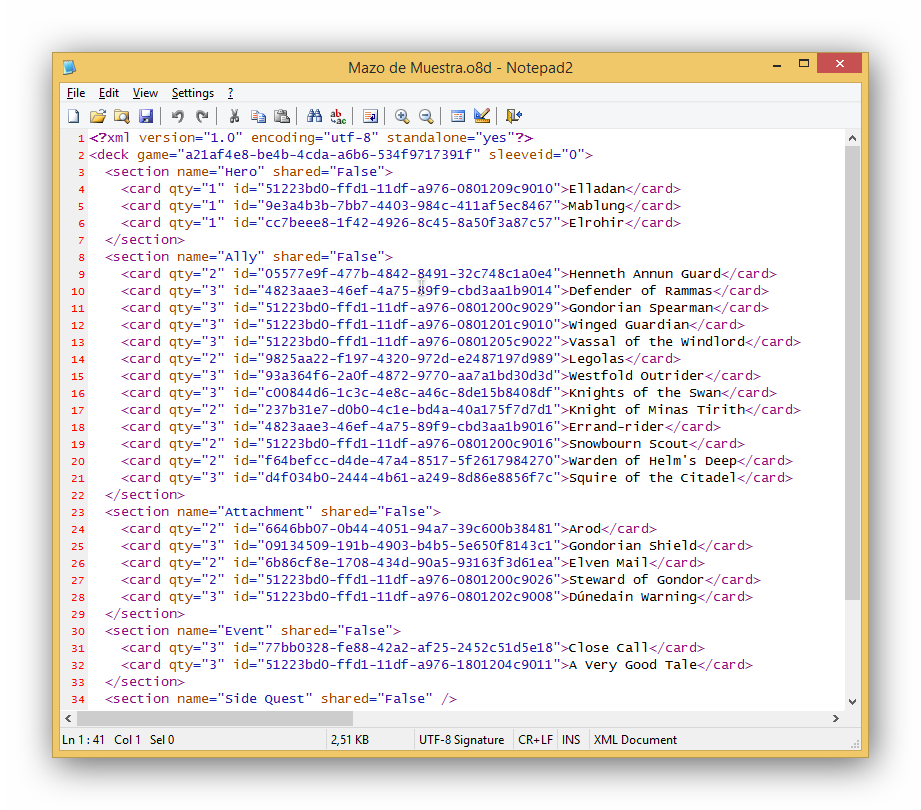Click 'Dúnedain Warning' text
The height and width of the screenshot is (810, 921).
coord(633,597)
